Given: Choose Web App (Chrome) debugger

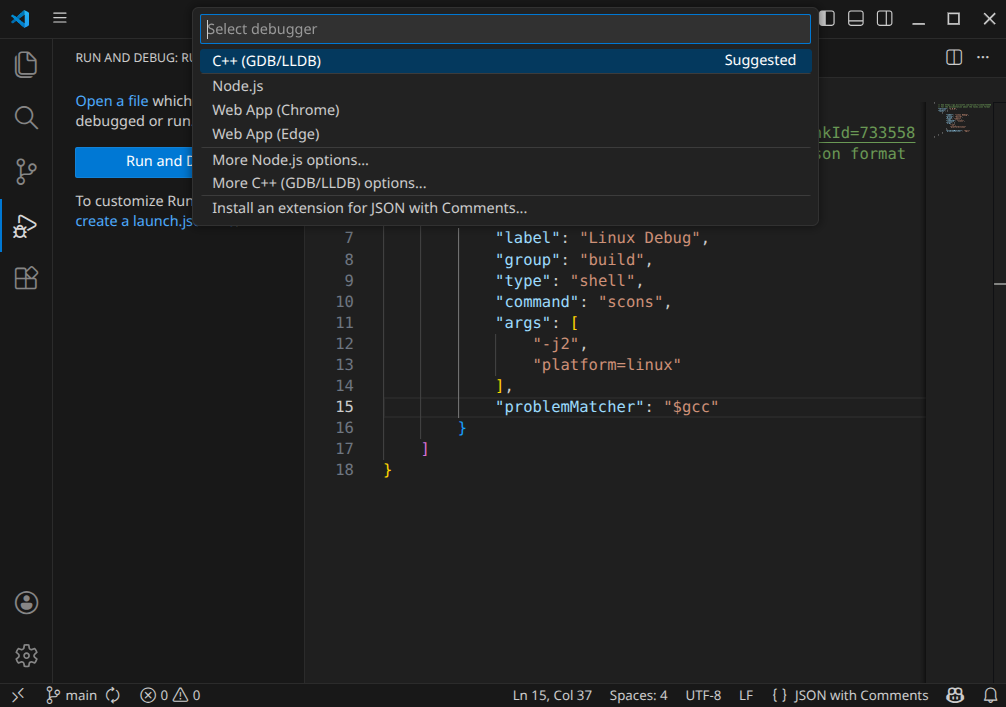Looking at the screenshot, I should [506, 110].
